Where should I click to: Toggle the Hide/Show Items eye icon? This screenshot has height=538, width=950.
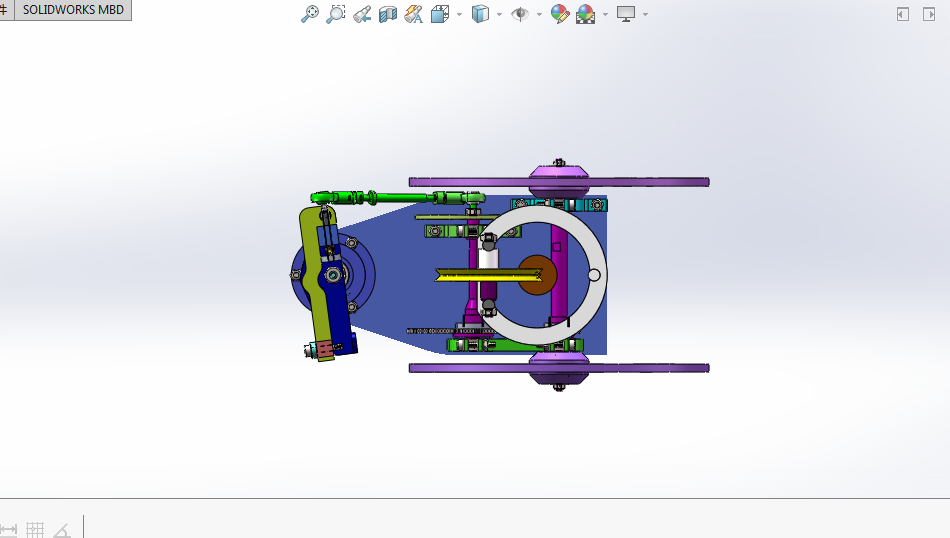coord(520,14)
